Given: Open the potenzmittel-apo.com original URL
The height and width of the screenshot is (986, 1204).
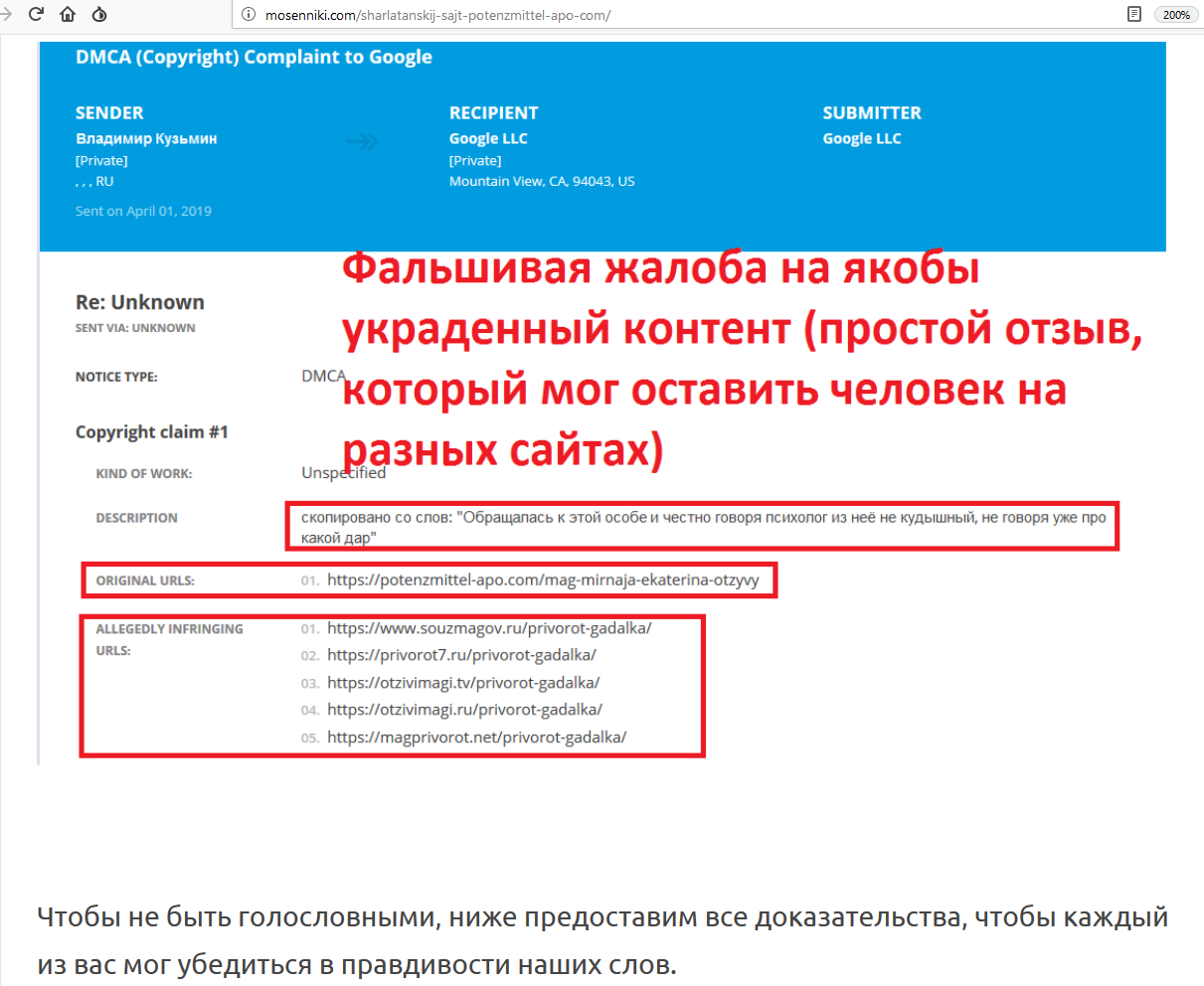Looking at the screenshot, I should click(543, 580).
